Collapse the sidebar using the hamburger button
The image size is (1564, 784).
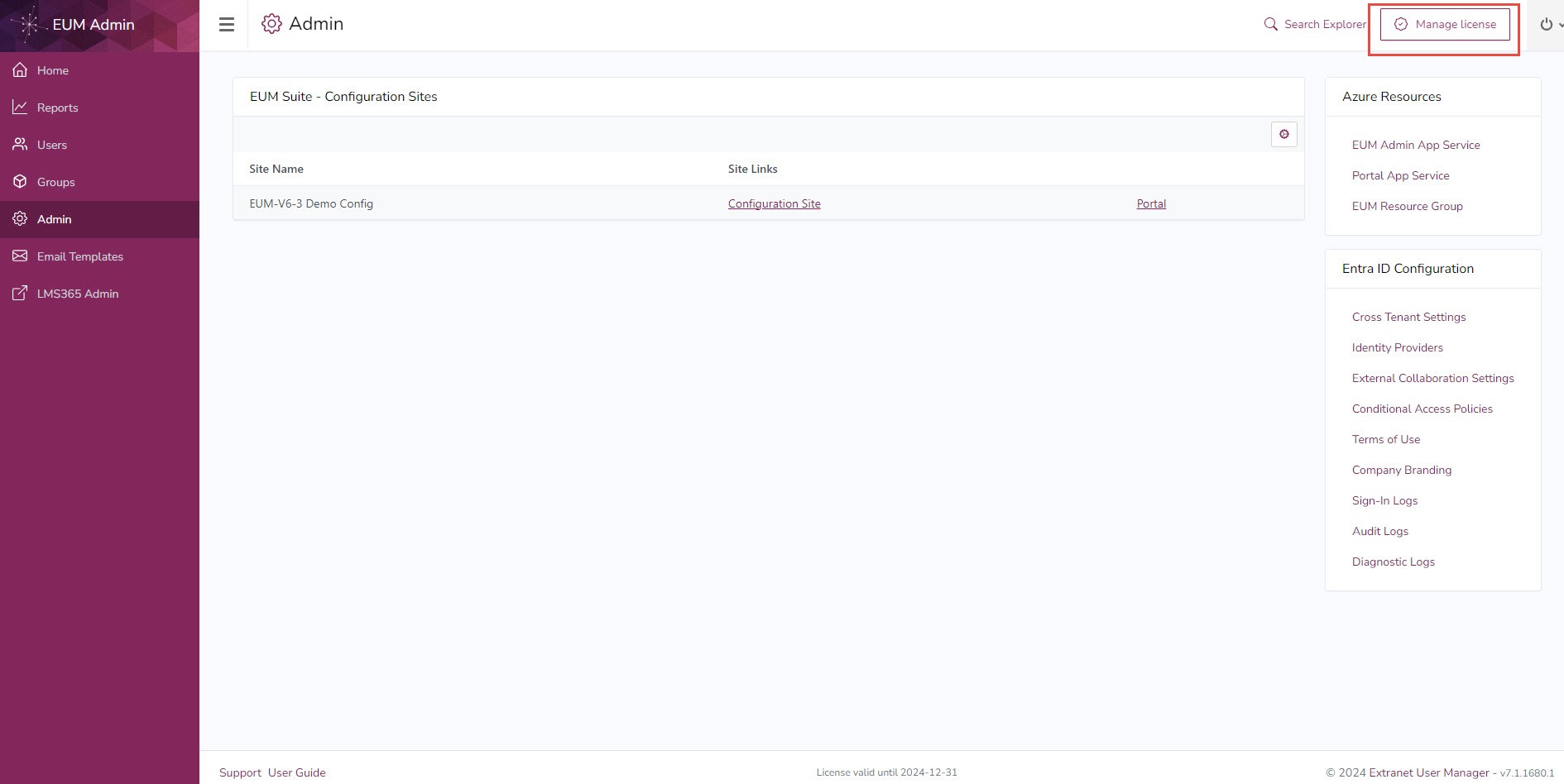[x=226, y=24]
